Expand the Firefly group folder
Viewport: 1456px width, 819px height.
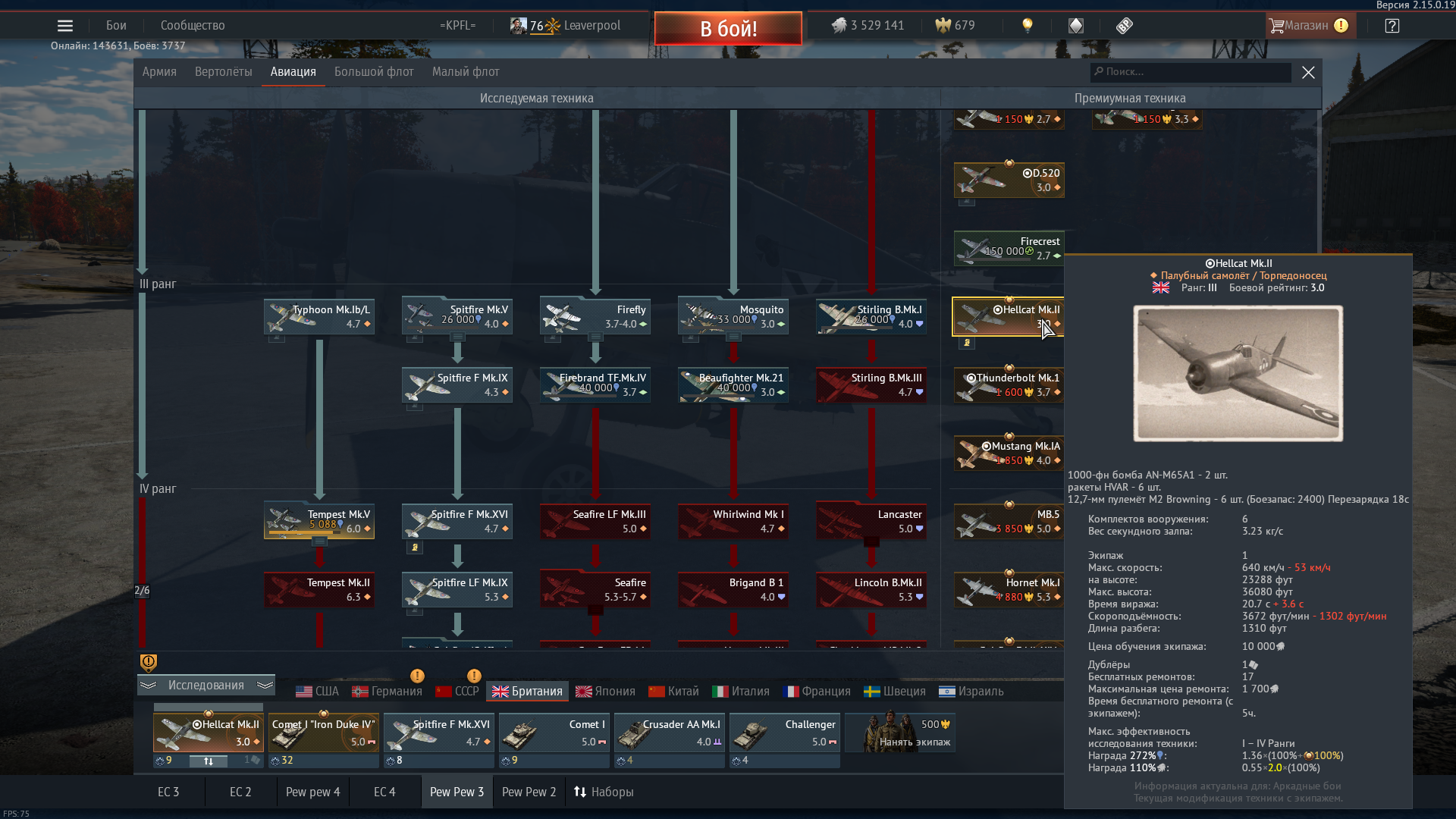(595, 337)
